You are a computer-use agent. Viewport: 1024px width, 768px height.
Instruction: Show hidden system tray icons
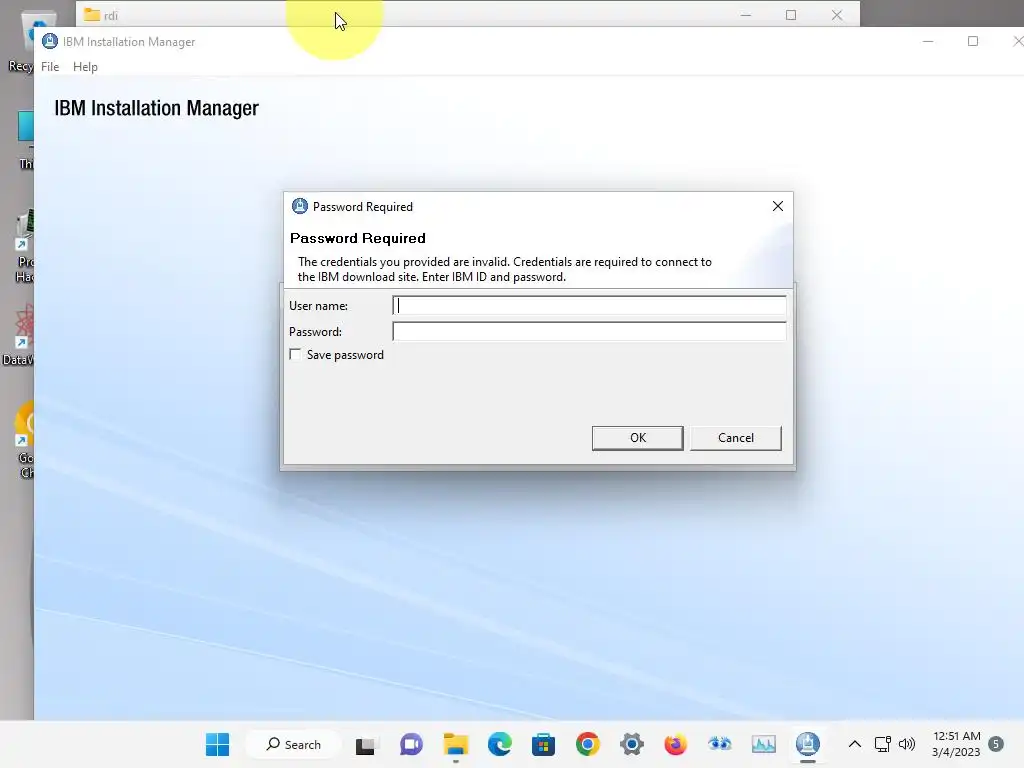click(x=854, y=744)
